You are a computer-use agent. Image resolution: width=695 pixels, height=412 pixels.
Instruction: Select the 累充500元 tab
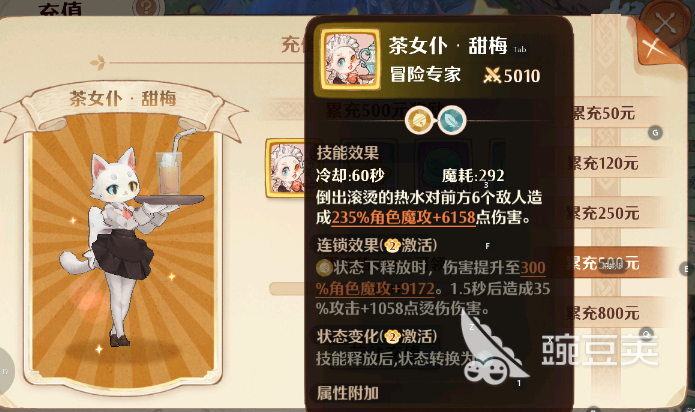604,263
